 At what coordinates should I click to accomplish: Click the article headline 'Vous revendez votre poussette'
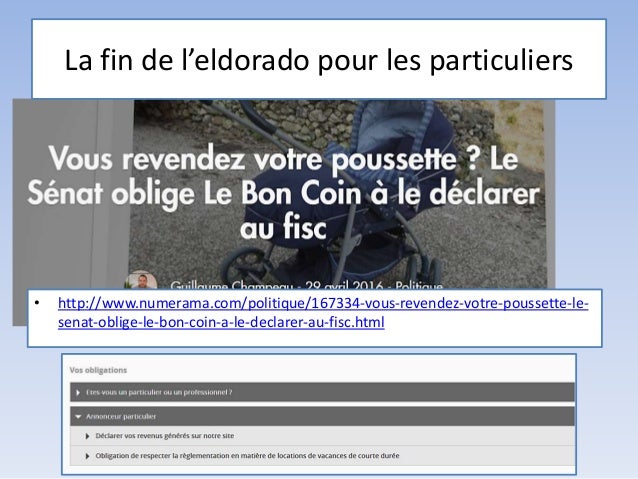click(284, 193)
